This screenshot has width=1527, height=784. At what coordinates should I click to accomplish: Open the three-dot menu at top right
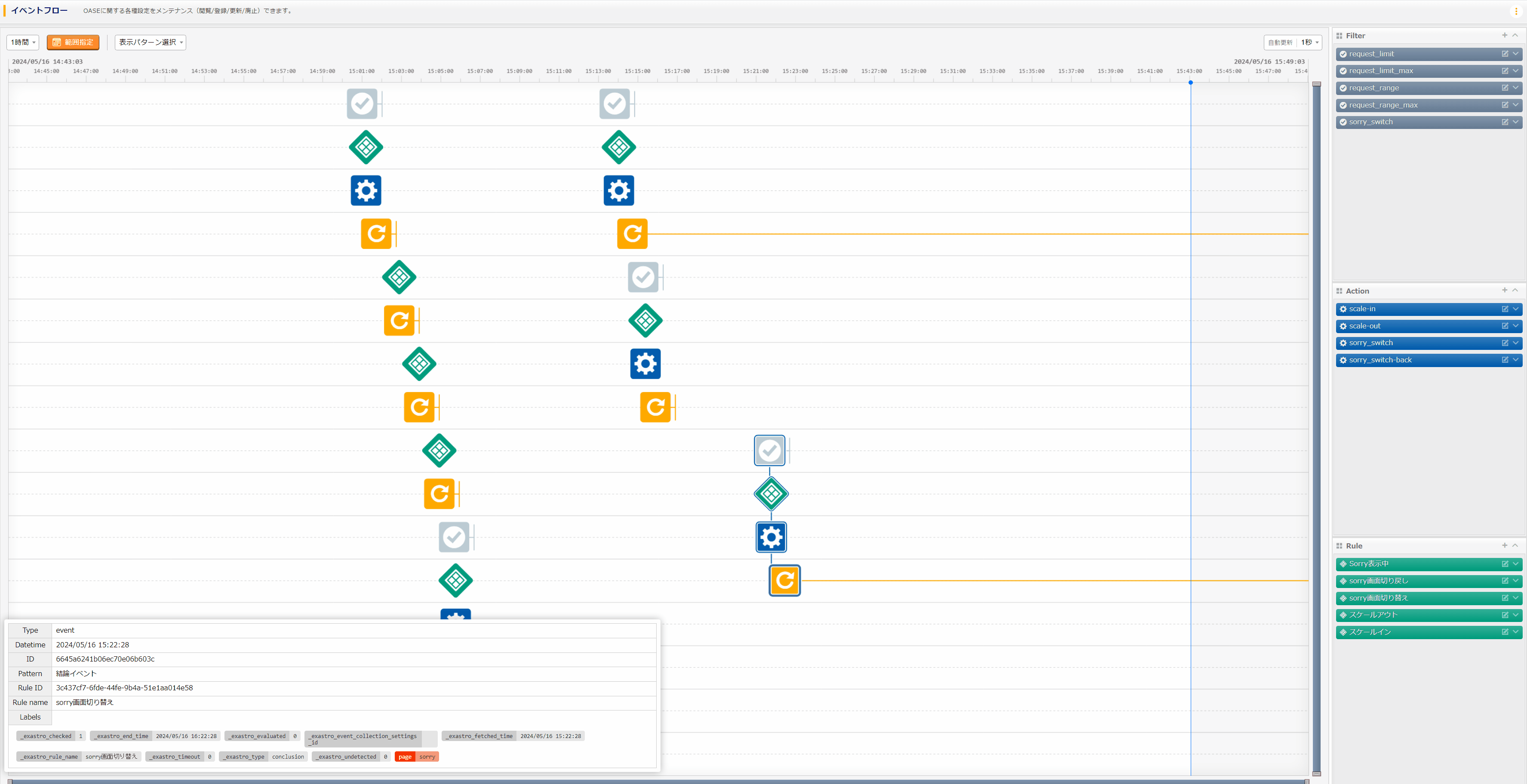(x=1516, y=11)
